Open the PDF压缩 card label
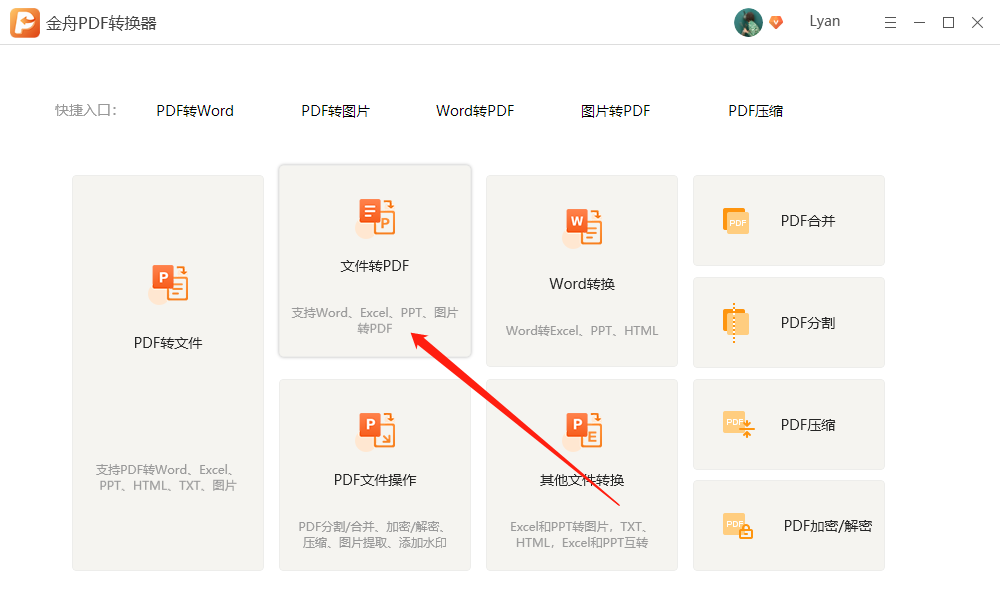This screenshot has height=607, width=1000. (x=808, y=425)
